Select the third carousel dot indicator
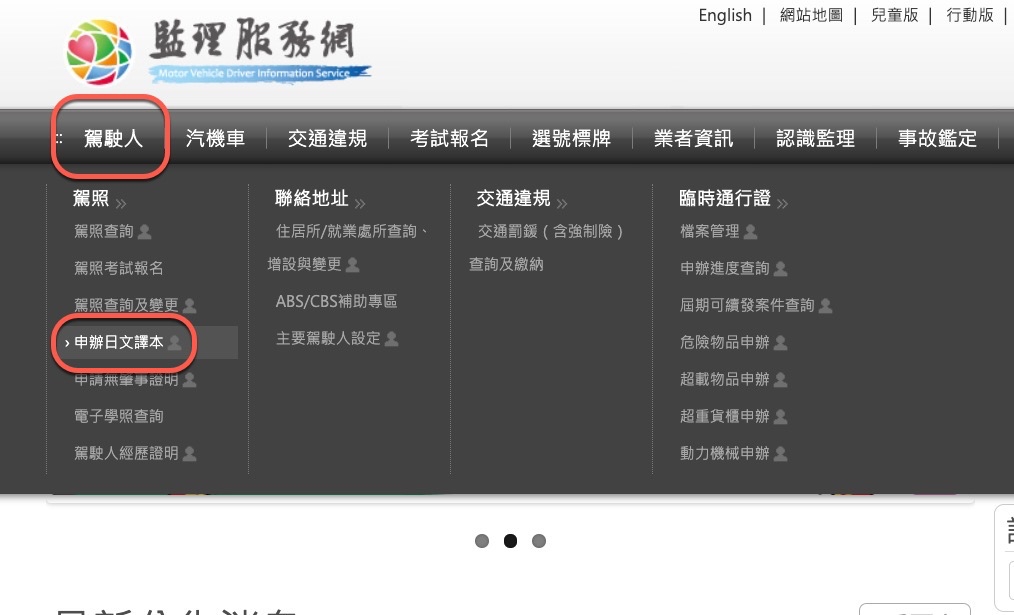The width and height of the screenshot is (1014, 615). (x=539, y=541)
